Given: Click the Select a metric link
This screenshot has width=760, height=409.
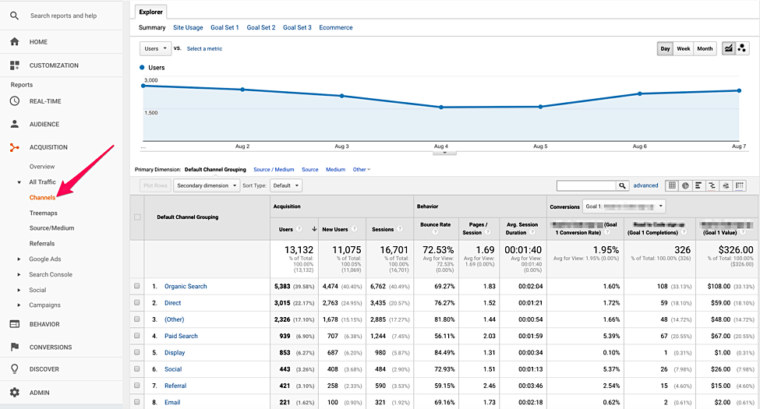Looking at the screenshot, I should click(x=205, y=48).
